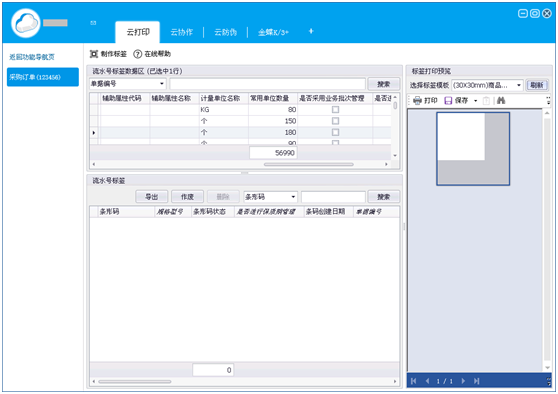
Task: Select 采购订单(123456) in sidebar
Action: point(43,77)
